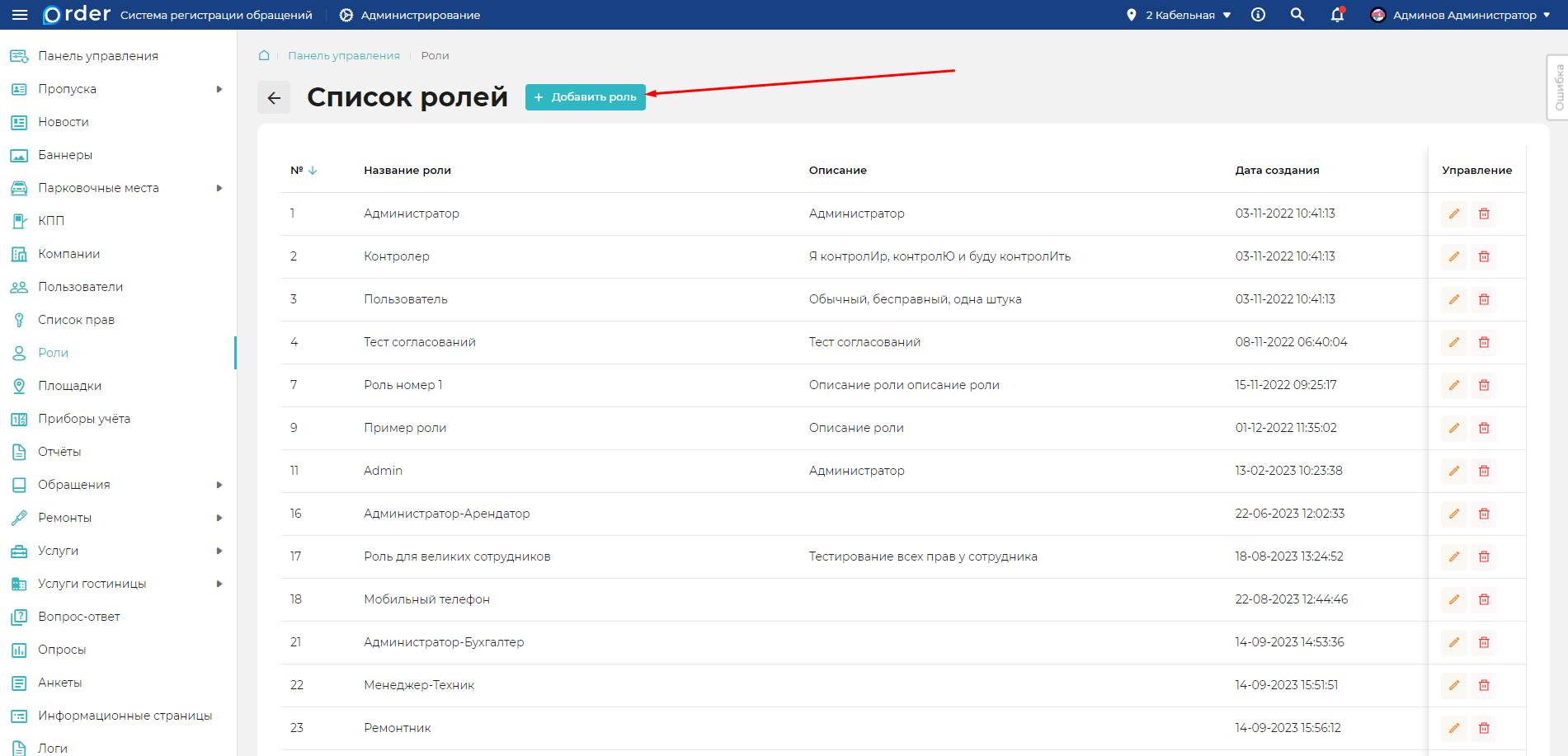Click the back arrow button
The image size is (1568, 756).
point(274,97)
